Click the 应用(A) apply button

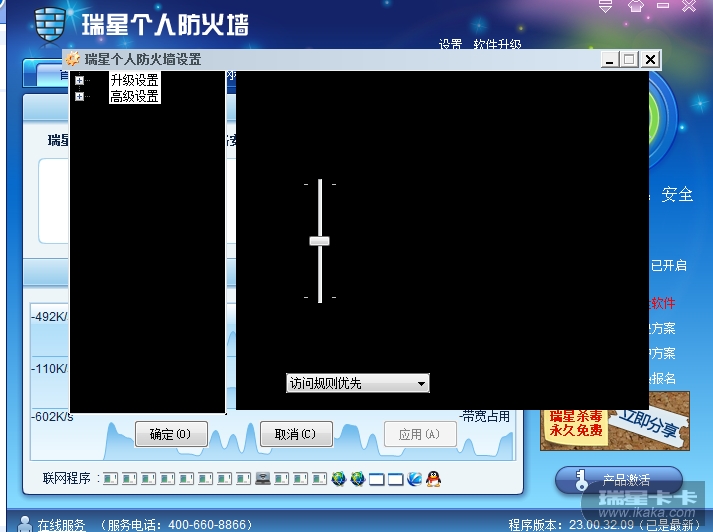[420, 434]
